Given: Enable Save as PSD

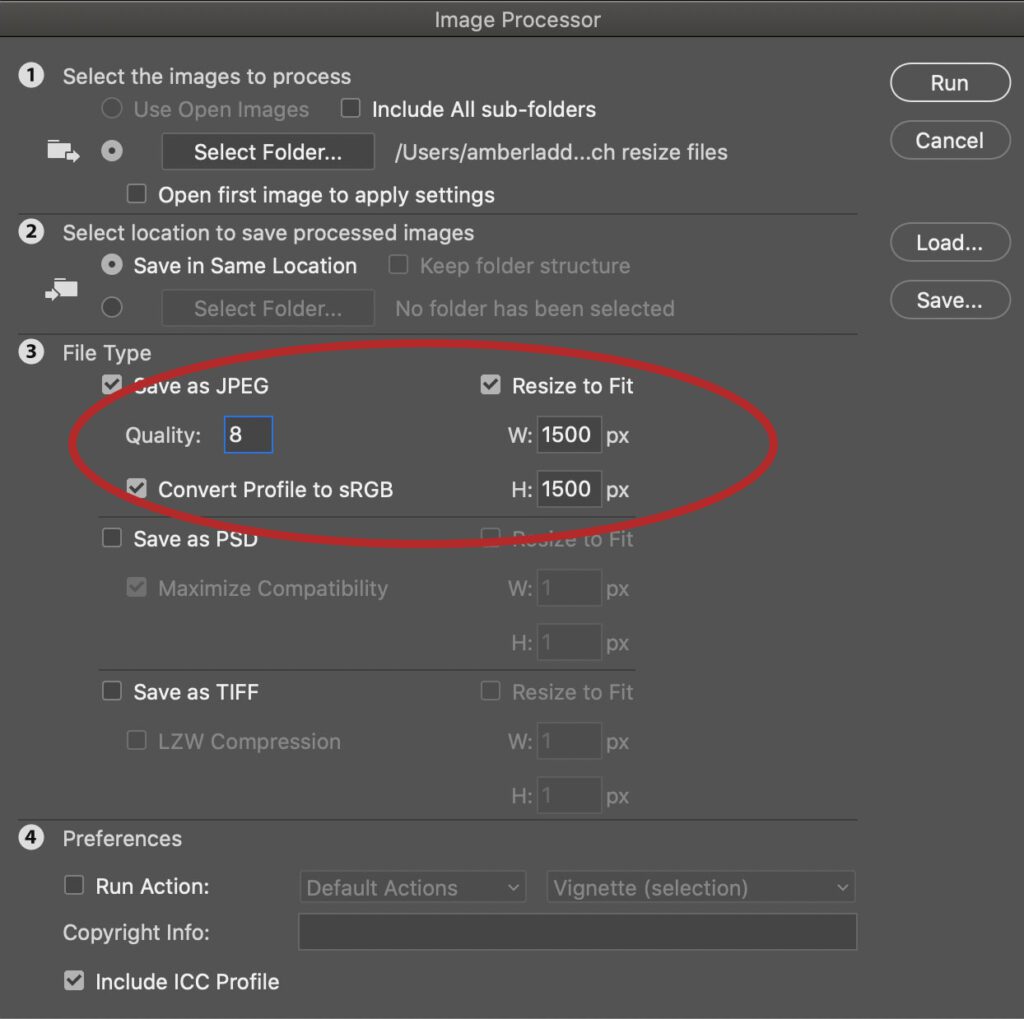Looking at the screenshot, I should tap(112, 538).
